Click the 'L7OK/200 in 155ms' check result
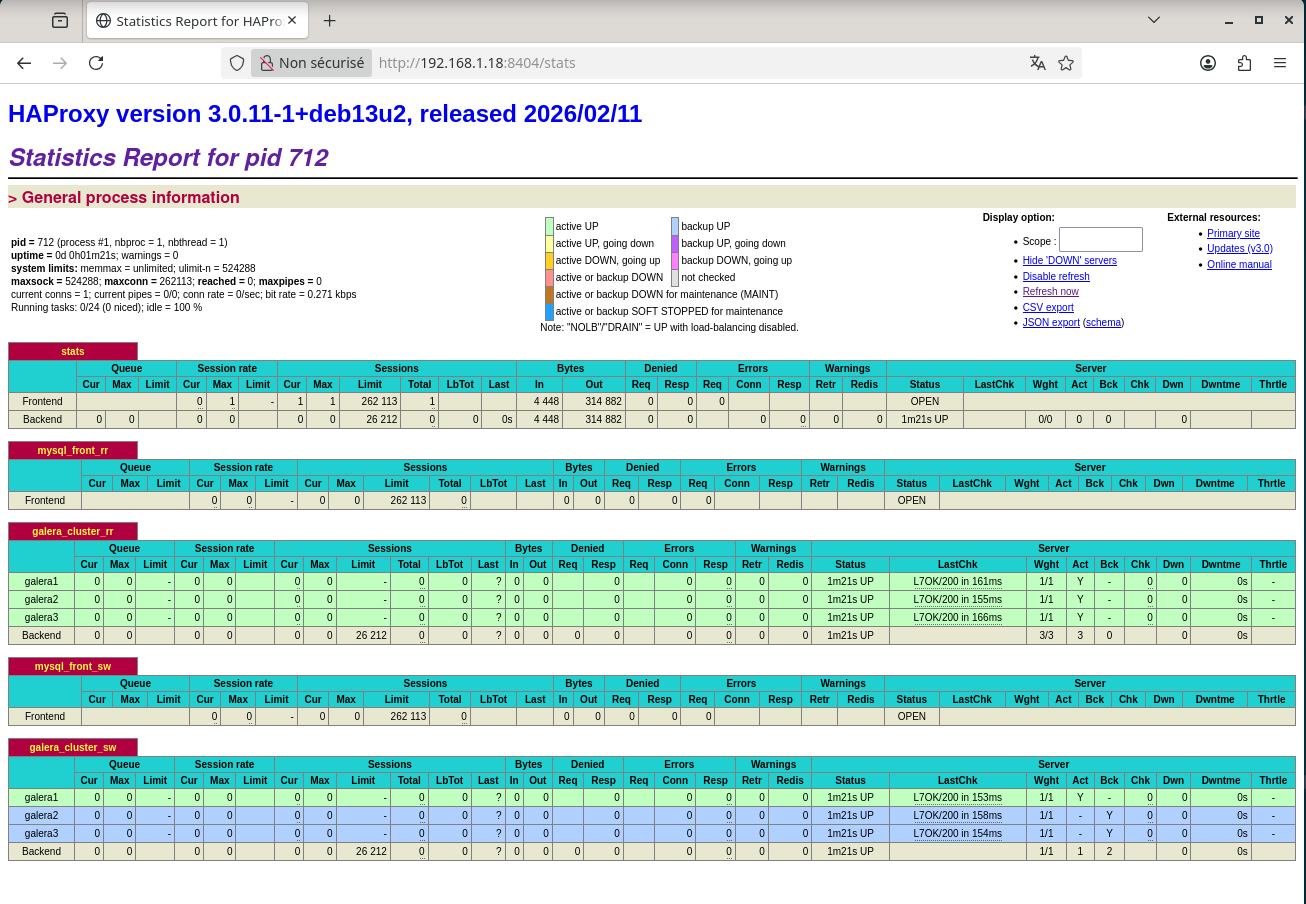The image size is (1306, 904). [x=957, y=600]
